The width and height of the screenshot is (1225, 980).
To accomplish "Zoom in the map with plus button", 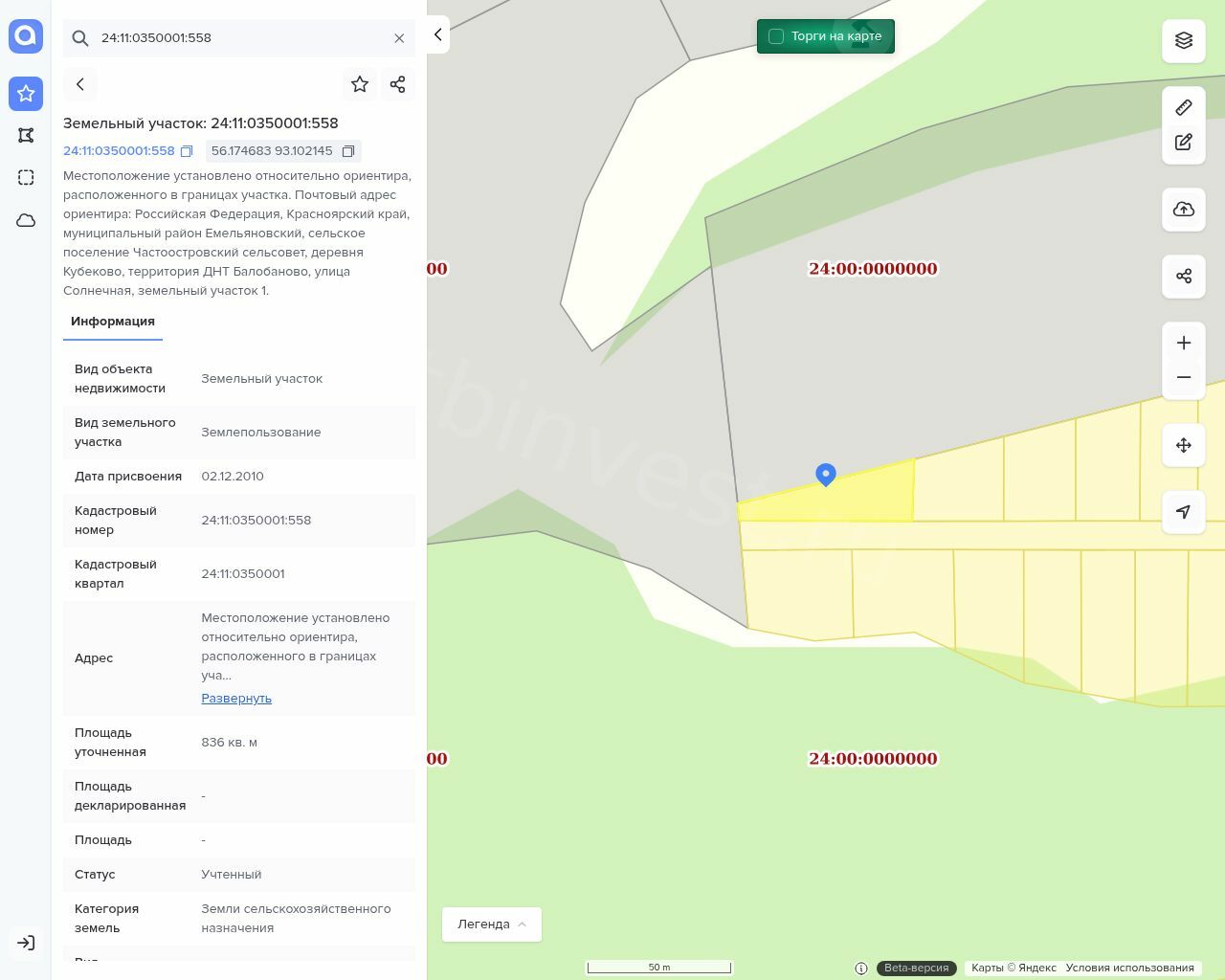I will click(x=1184, y=344).
